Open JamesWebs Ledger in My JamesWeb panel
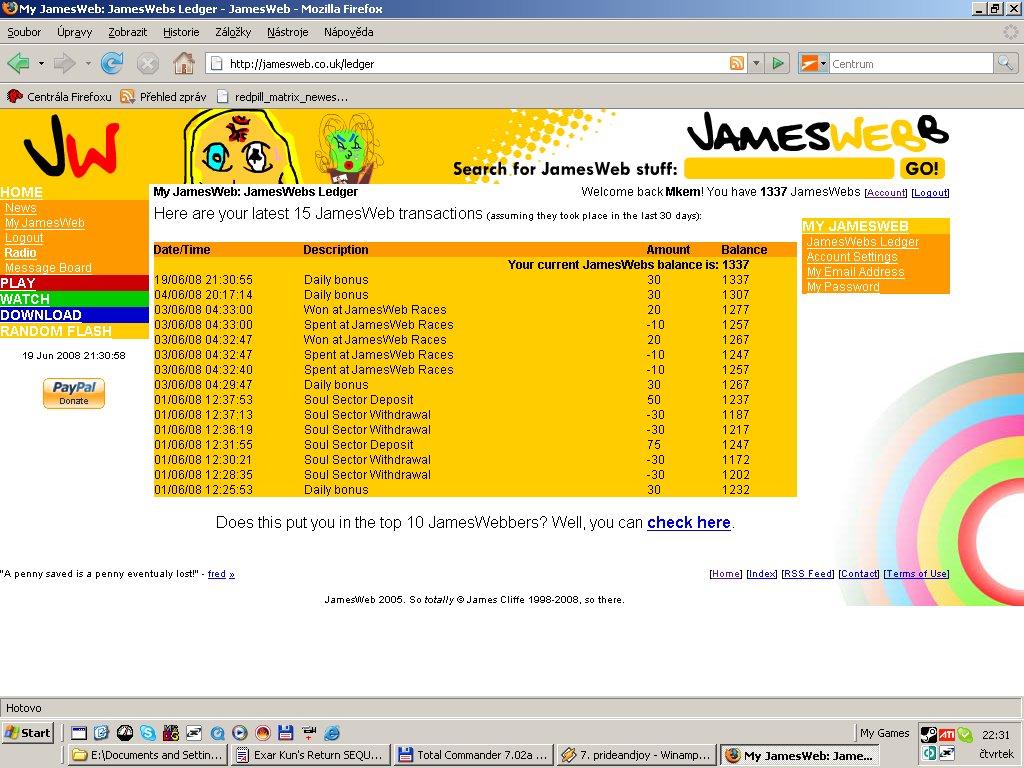 coord(863,242)
